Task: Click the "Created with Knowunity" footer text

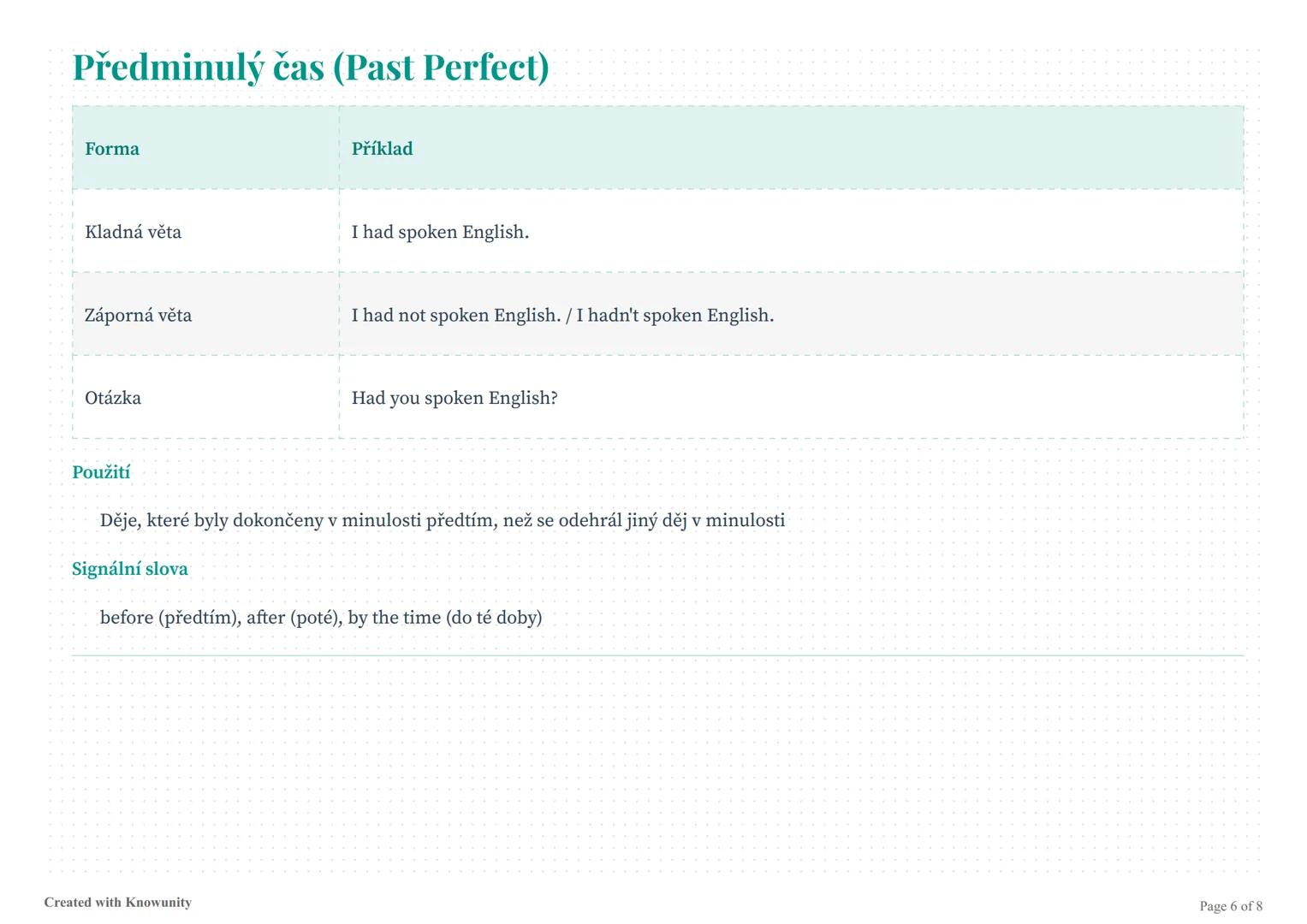Action: (x=118, y=903)
